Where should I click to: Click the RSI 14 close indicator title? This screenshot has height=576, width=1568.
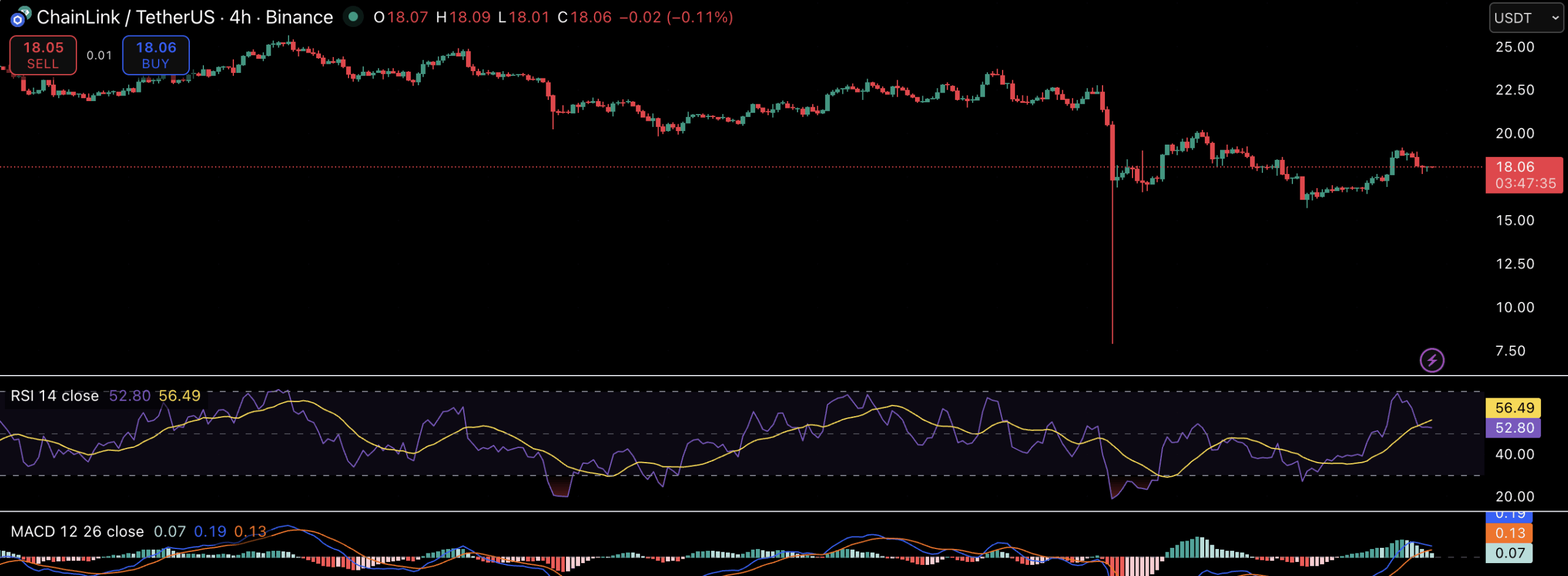pos(55,396)
